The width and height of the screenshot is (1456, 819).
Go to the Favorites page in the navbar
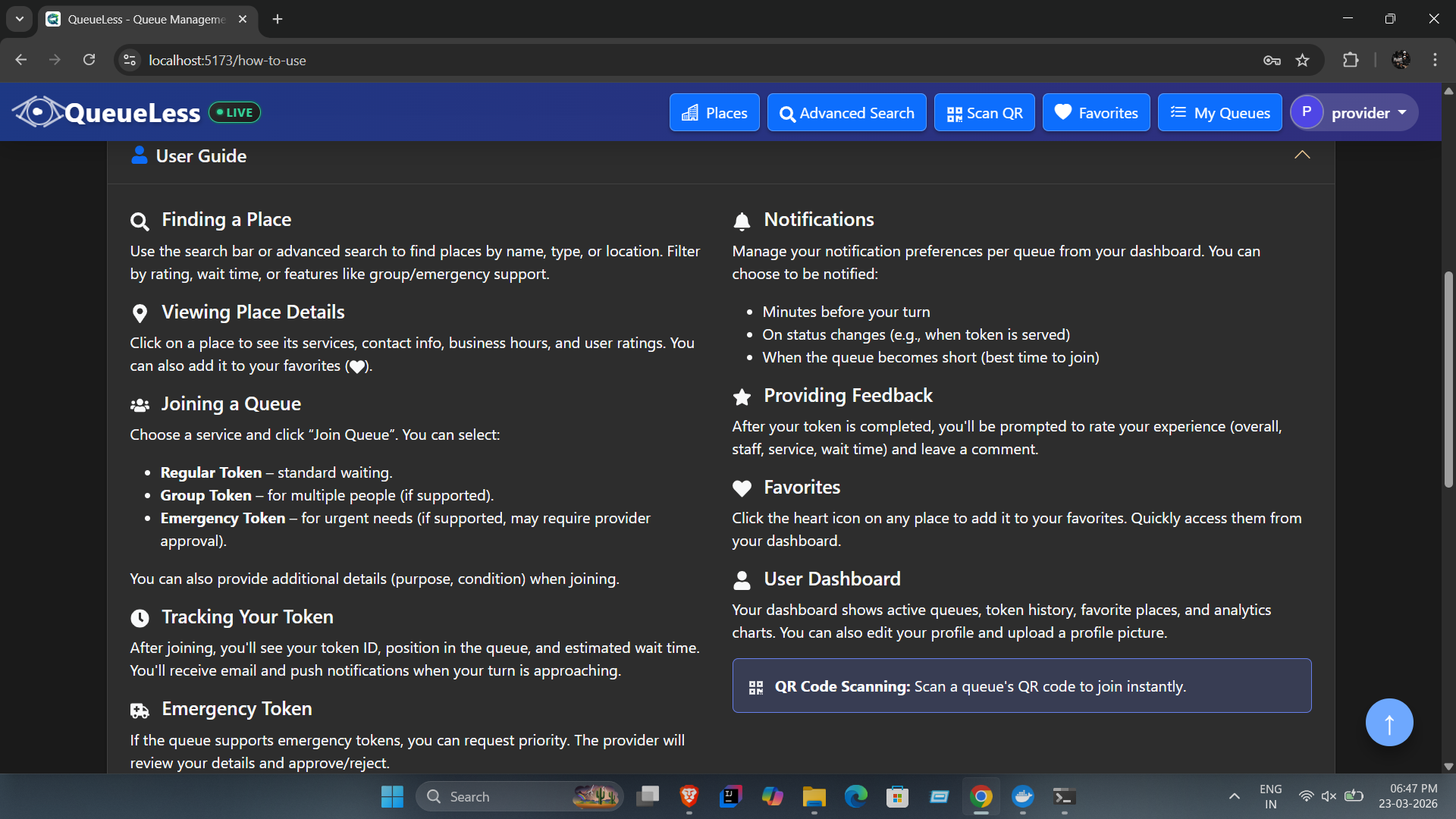(1096, 113)
